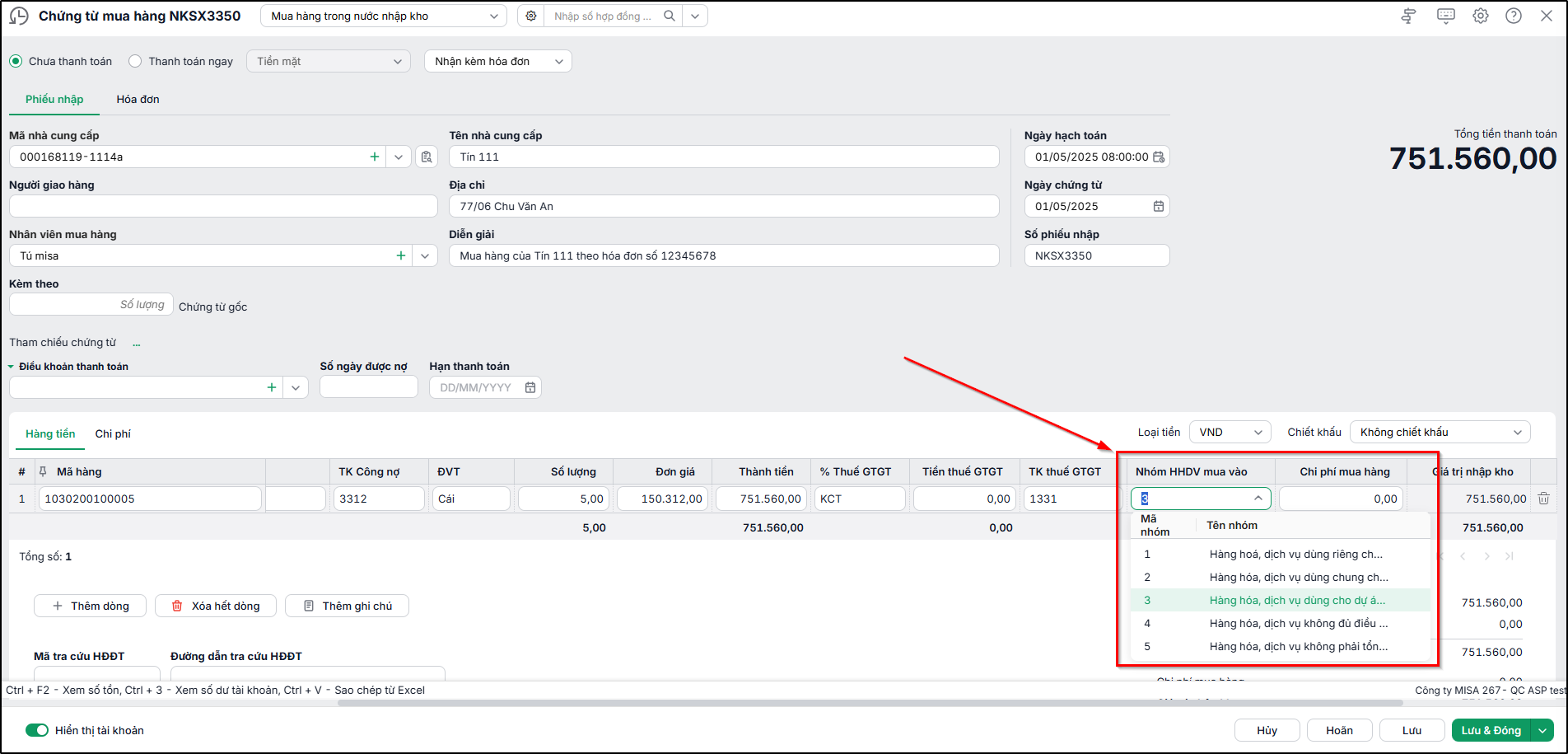The width and height of the screenshot is (1568, 754).
Task: Click the Hủy button
Action: [1267, 730]
